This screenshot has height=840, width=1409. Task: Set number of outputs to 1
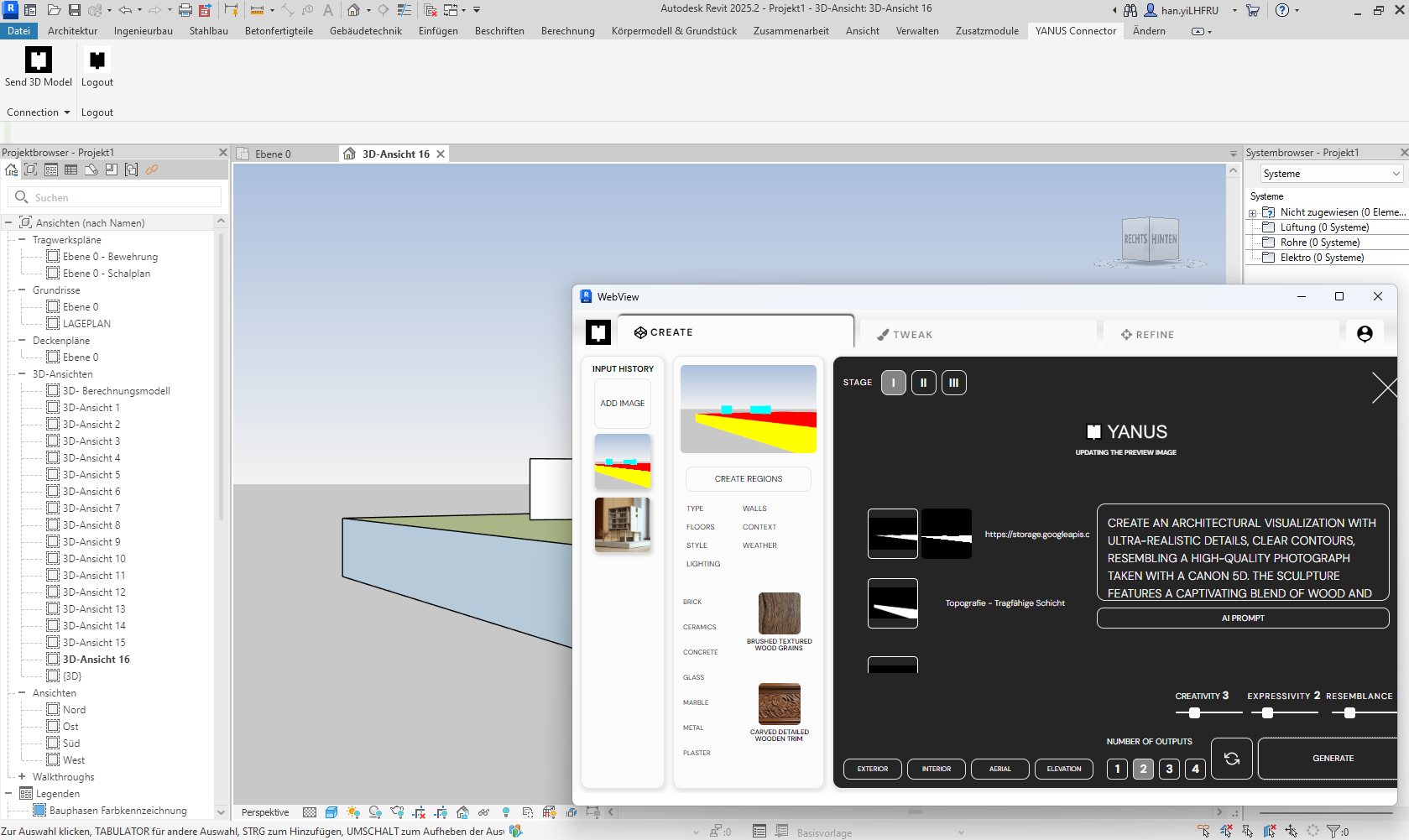[x=1117, y=769]
